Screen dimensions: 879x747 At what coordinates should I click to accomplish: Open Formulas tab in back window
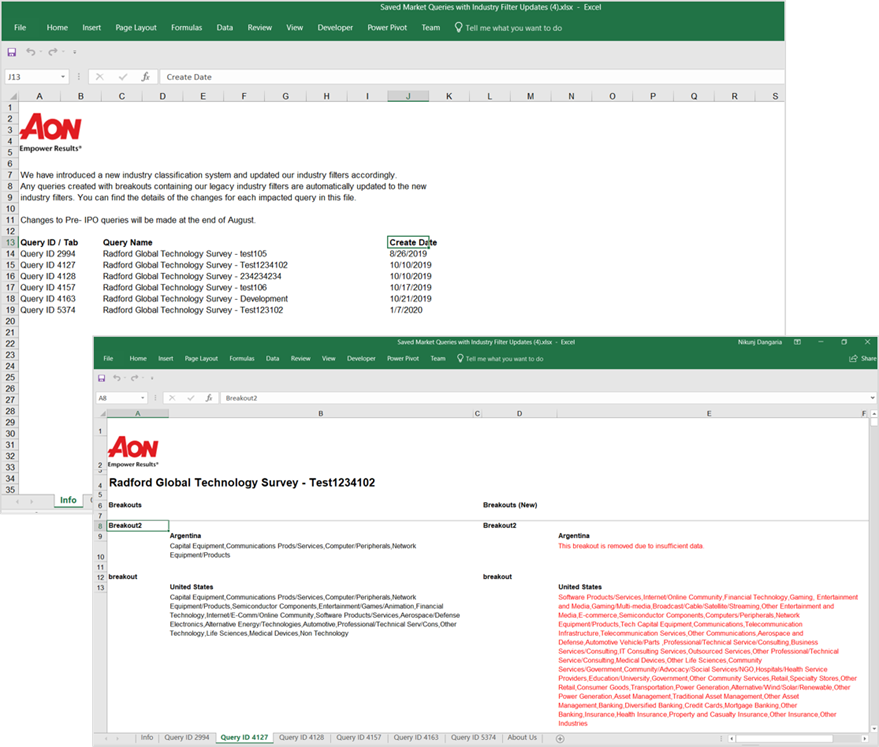pos(187,27)
